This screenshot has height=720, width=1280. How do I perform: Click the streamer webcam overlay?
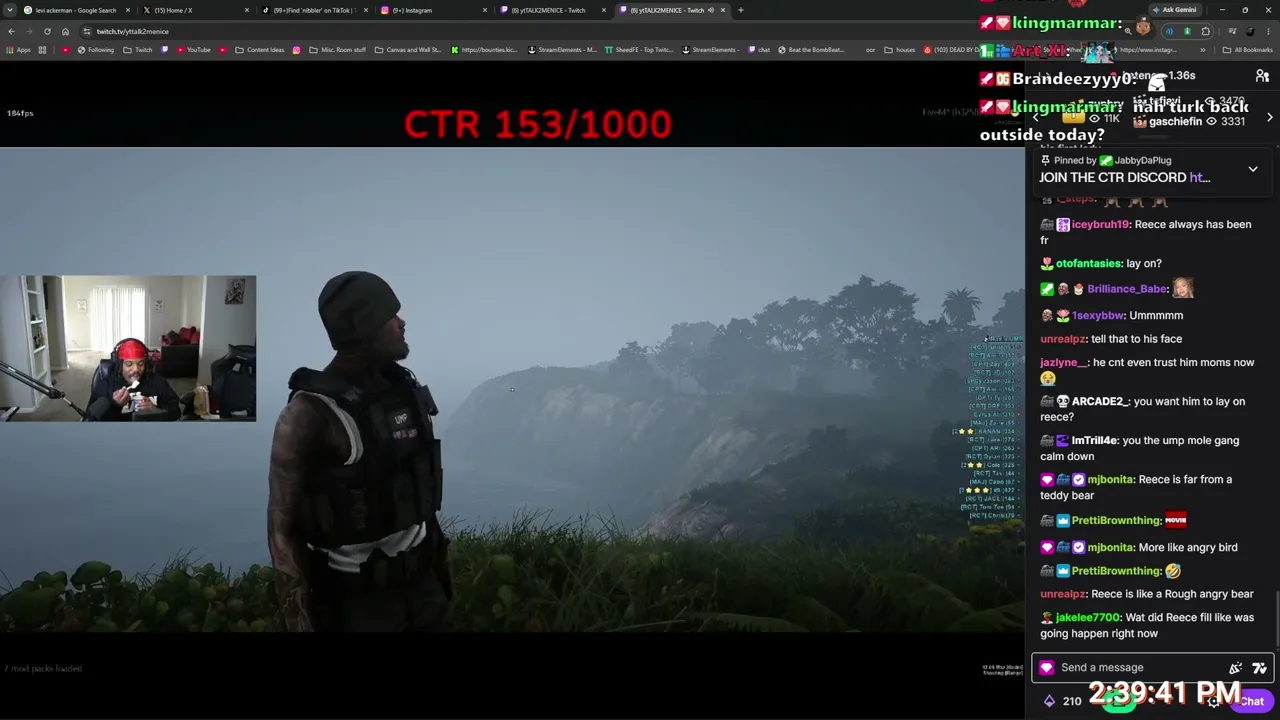[x=128, y=348]
